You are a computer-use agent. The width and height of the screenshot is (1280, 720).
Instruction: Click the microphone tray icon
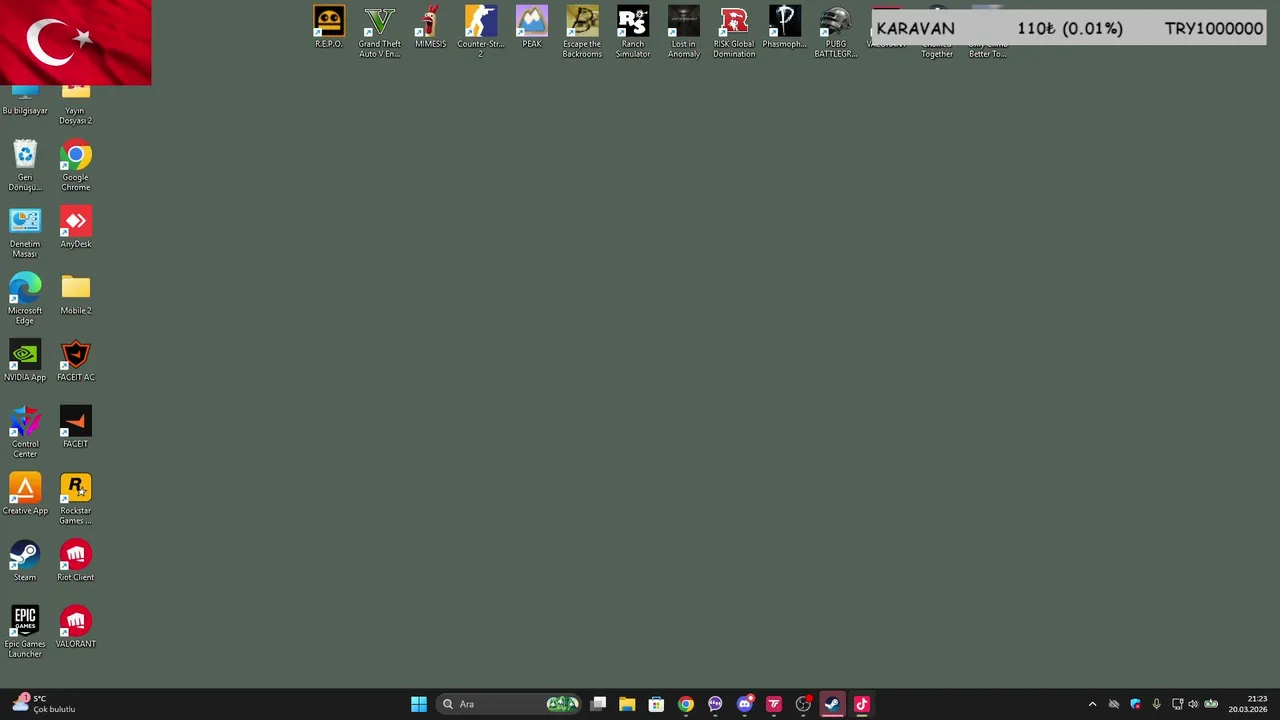[1156, 704]
